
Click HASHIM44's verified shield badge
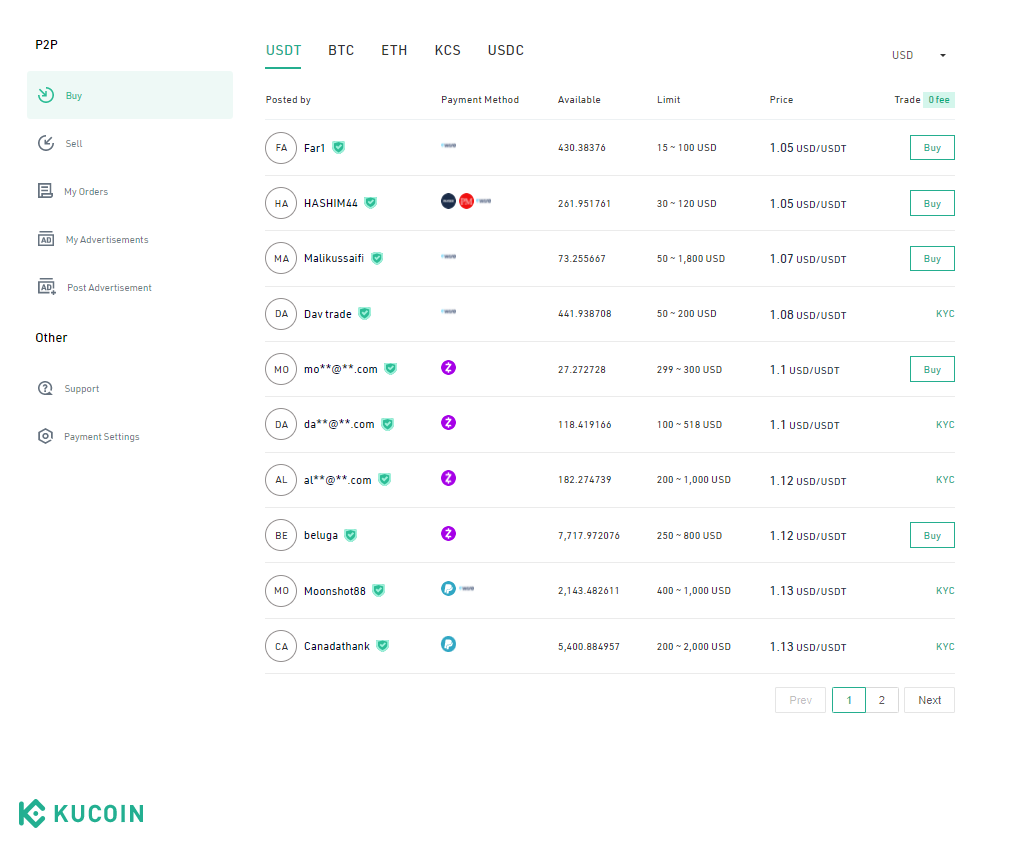pos(371,203)
